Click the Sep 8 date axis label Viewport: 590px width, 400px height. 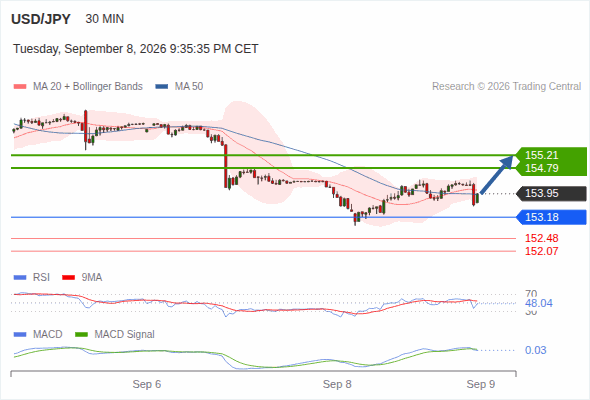point(337,385)
